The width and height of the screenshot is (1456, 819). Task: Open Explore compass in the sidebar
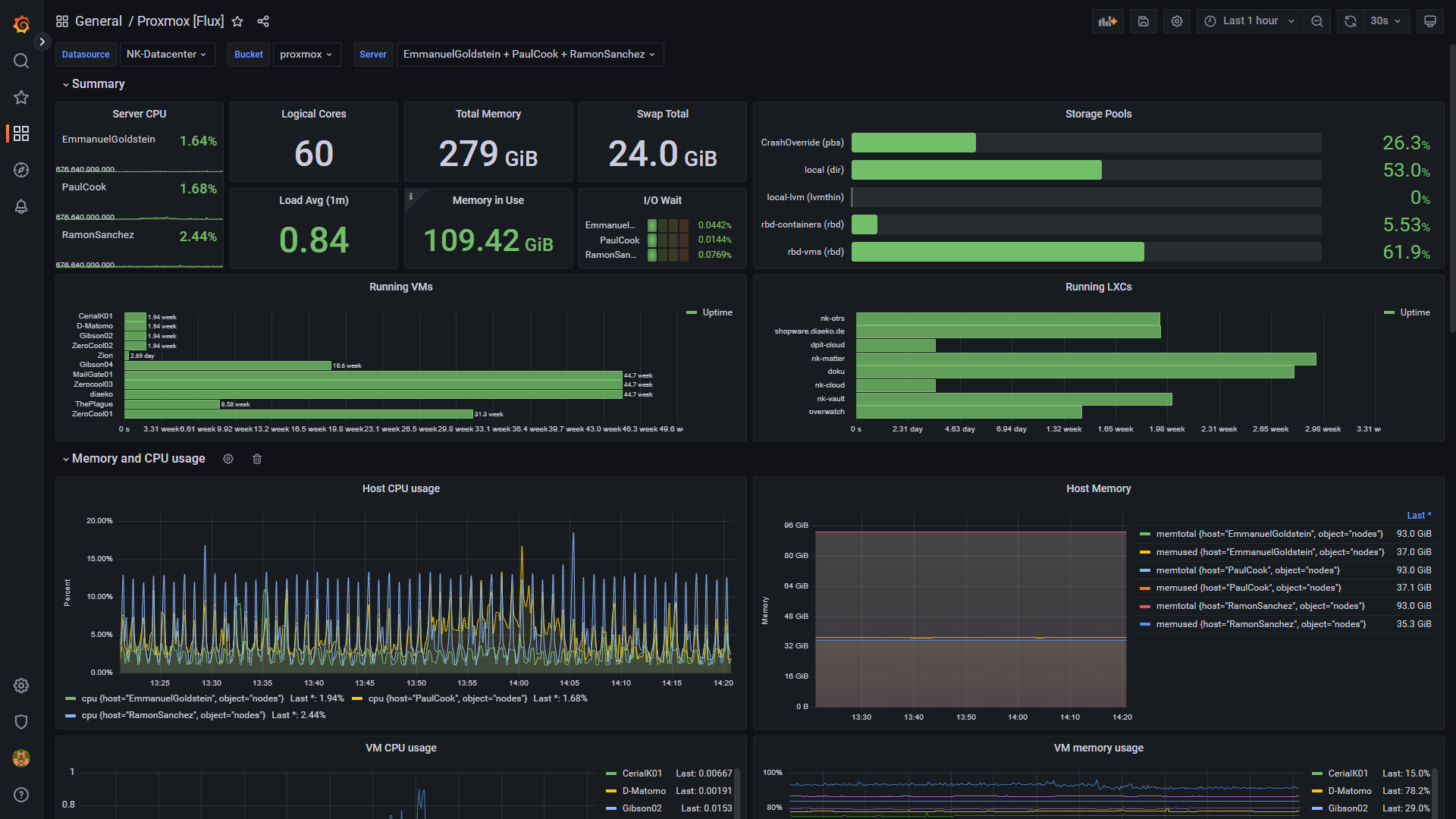[21, 170]
